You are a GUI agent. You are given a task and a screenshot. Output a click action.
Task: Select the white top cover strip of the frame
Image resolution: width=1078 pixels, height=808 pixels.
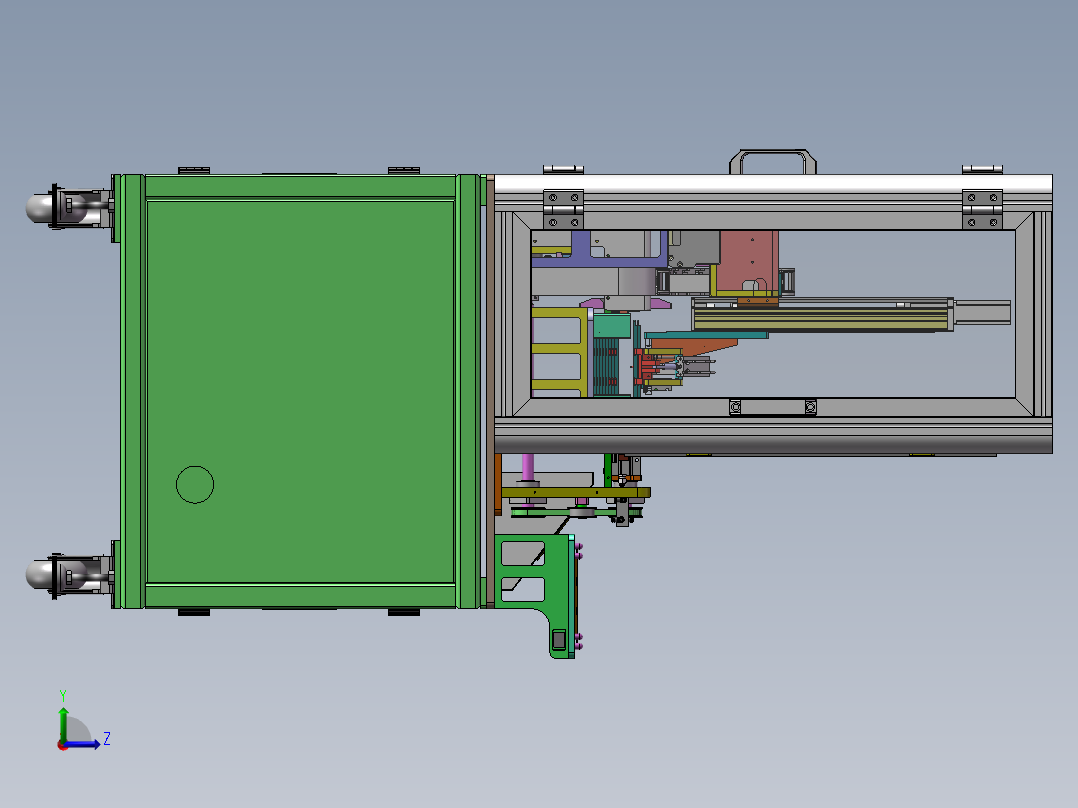pos(773,184)
